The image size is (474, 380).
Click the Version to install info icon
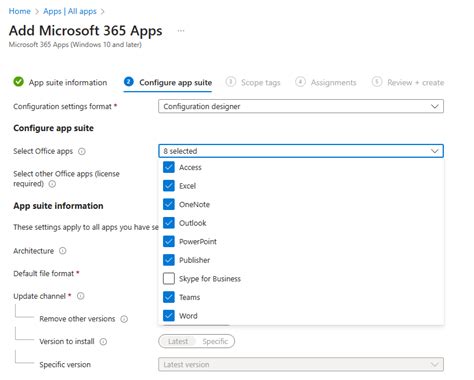[x=103, y=342]
